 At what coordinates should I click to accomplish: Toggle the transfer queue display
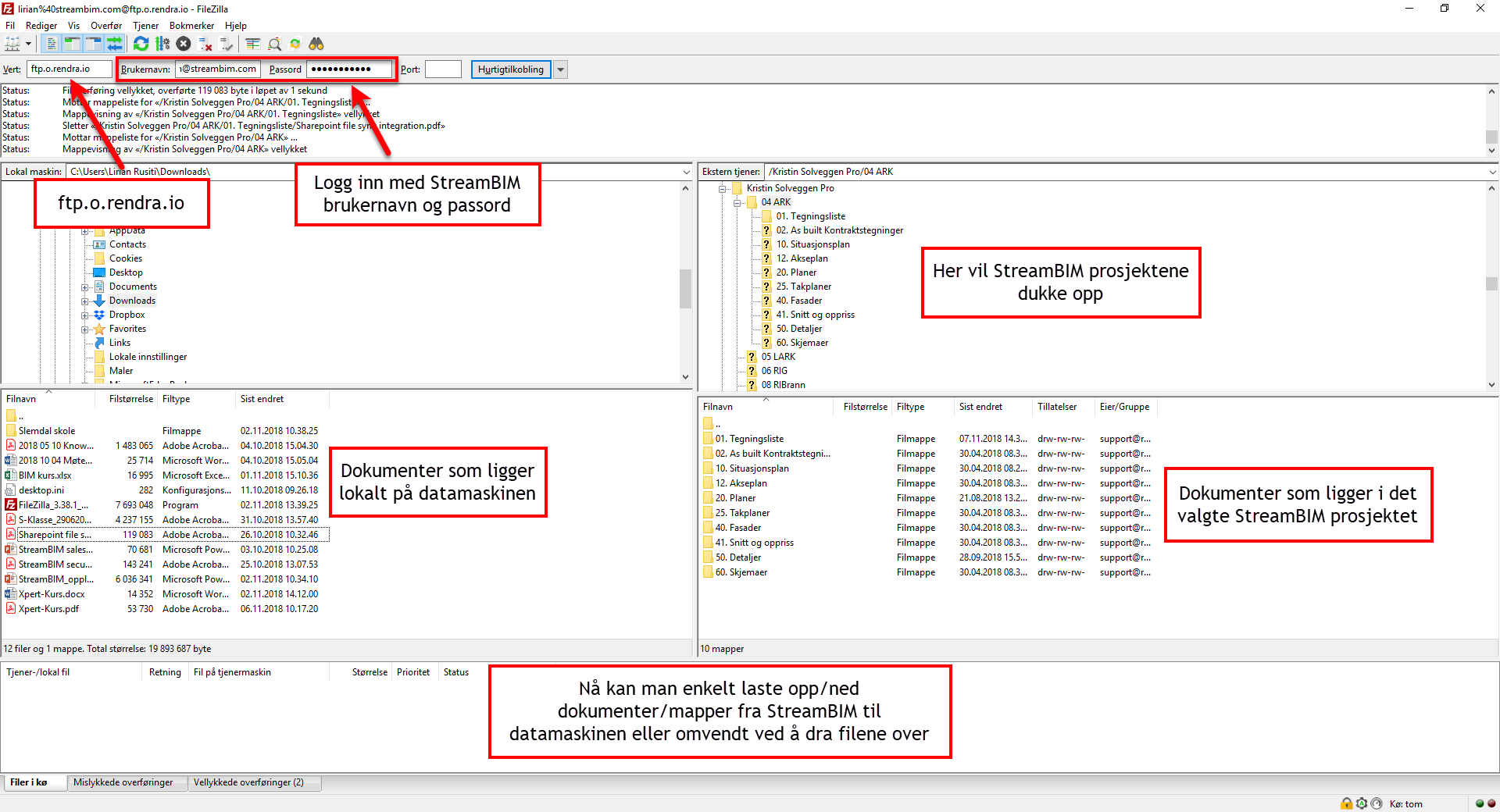(115, 44)
